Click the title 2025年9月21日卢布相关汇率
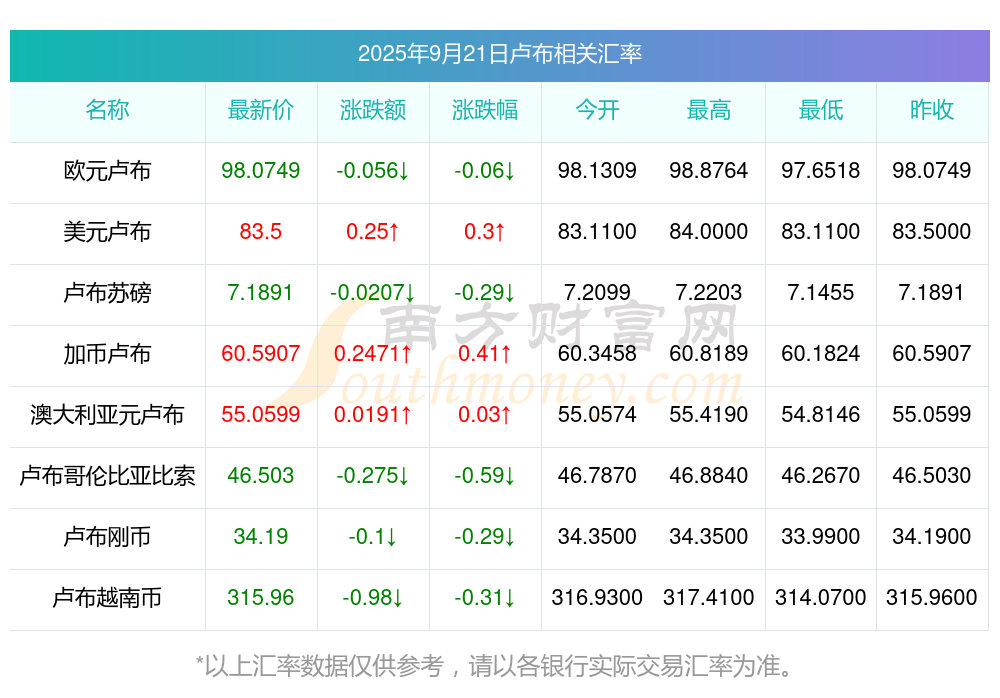1000x698 pixels. pyautogui.click(x=499, y=54)
